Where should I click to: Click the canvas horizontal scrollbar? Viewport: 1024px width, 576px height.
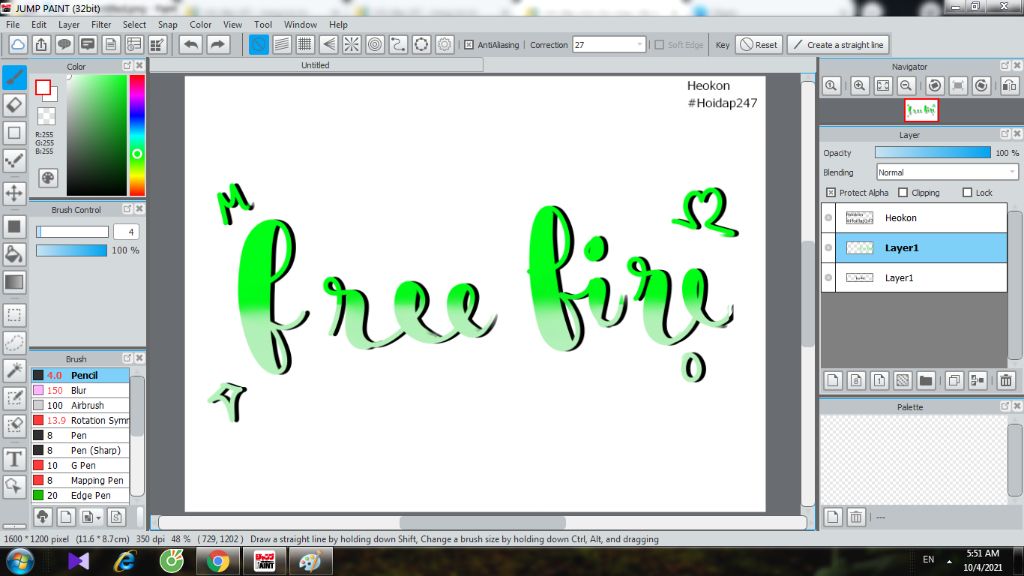pos(483,522)
